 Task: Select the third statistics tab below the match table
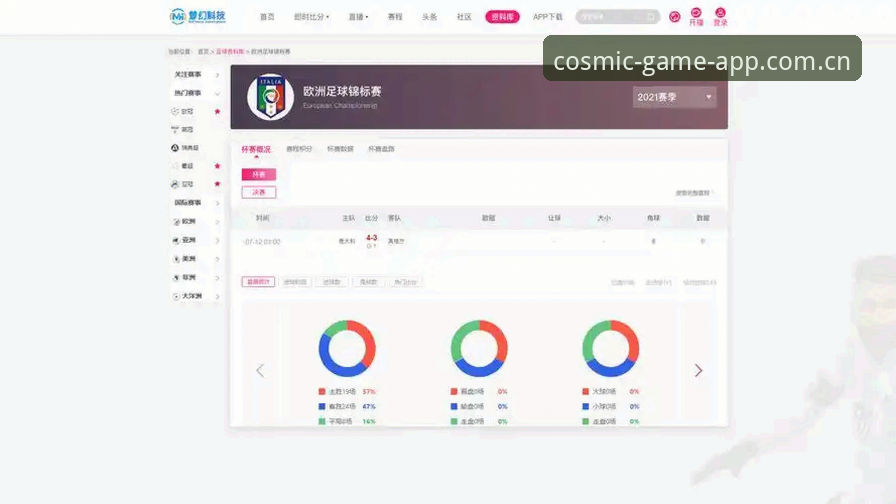click(331, 282)
